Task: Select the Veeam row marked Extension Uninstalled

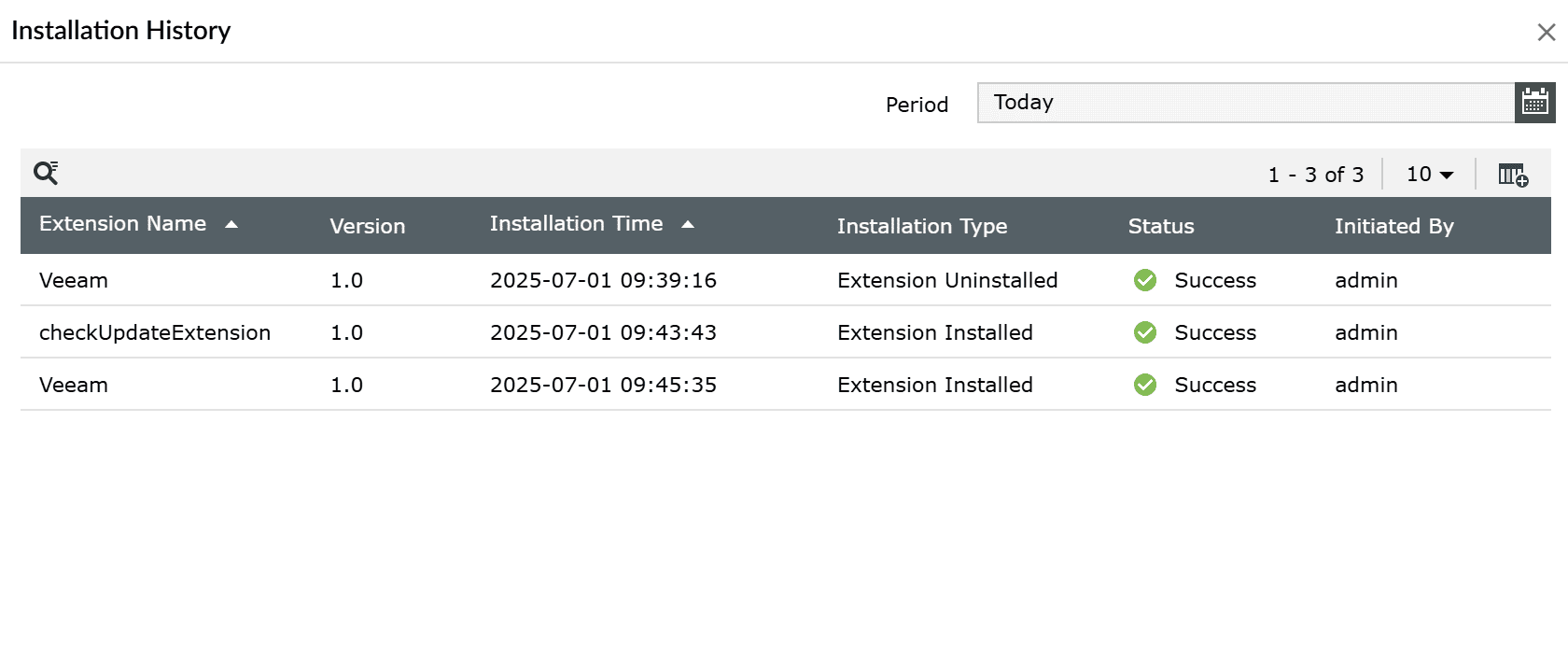Action: [x=74, y=280]
